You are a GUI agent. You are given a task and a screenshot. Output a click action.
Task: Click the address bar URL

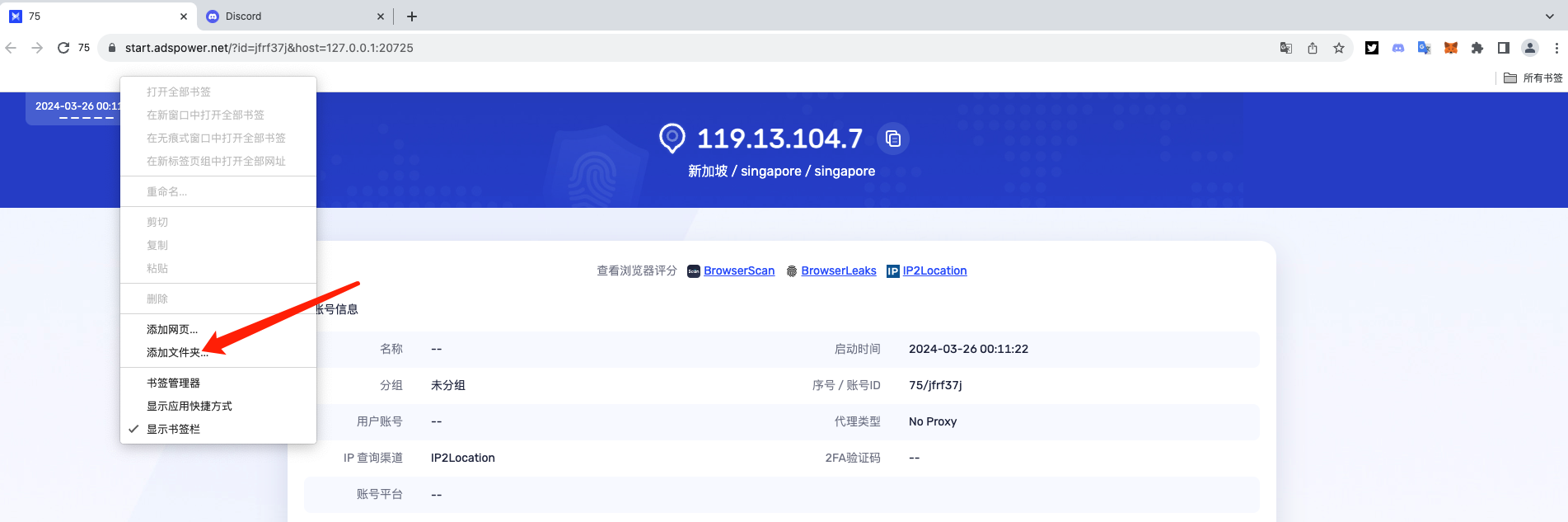[x=269, y=48]
